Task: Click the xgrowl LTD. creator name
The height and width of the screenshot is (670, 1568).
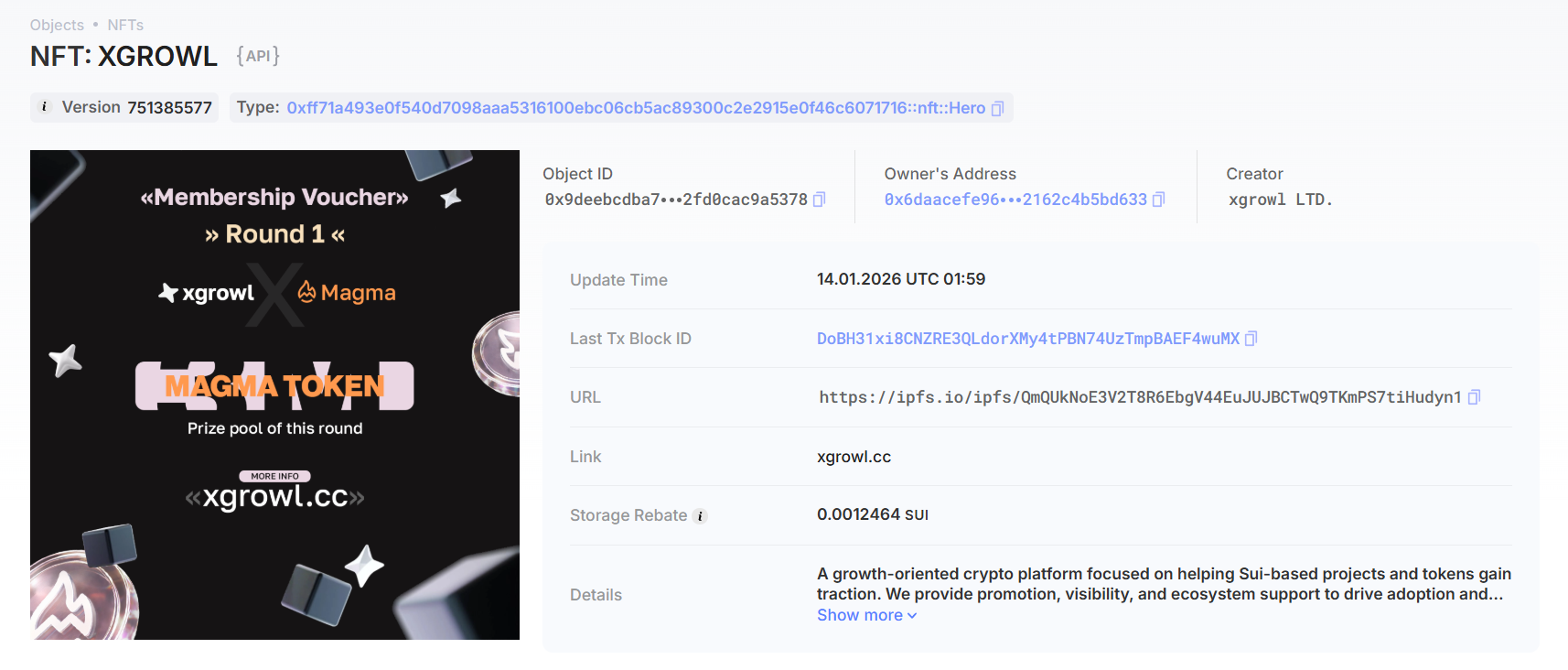Action: tap(1280, 200)
